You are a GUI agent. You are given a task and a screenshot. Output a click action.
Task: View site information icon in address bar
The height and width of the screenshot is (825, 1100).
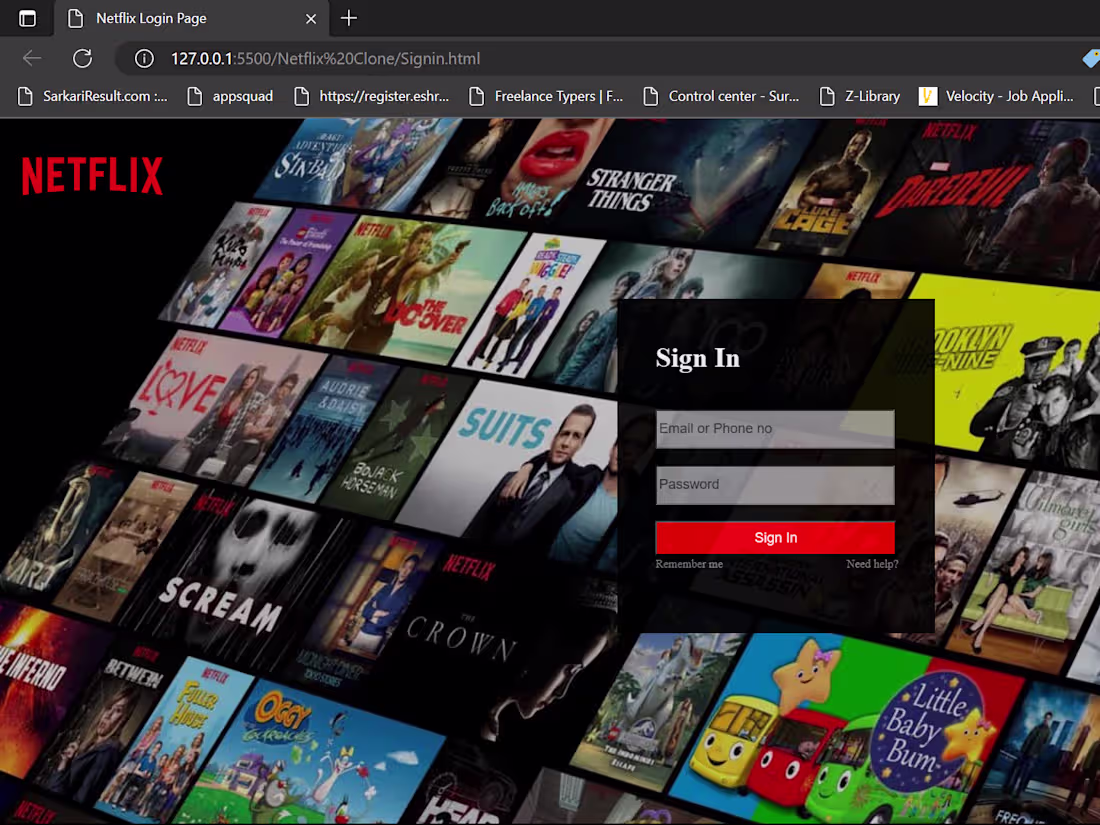[144, 58]
